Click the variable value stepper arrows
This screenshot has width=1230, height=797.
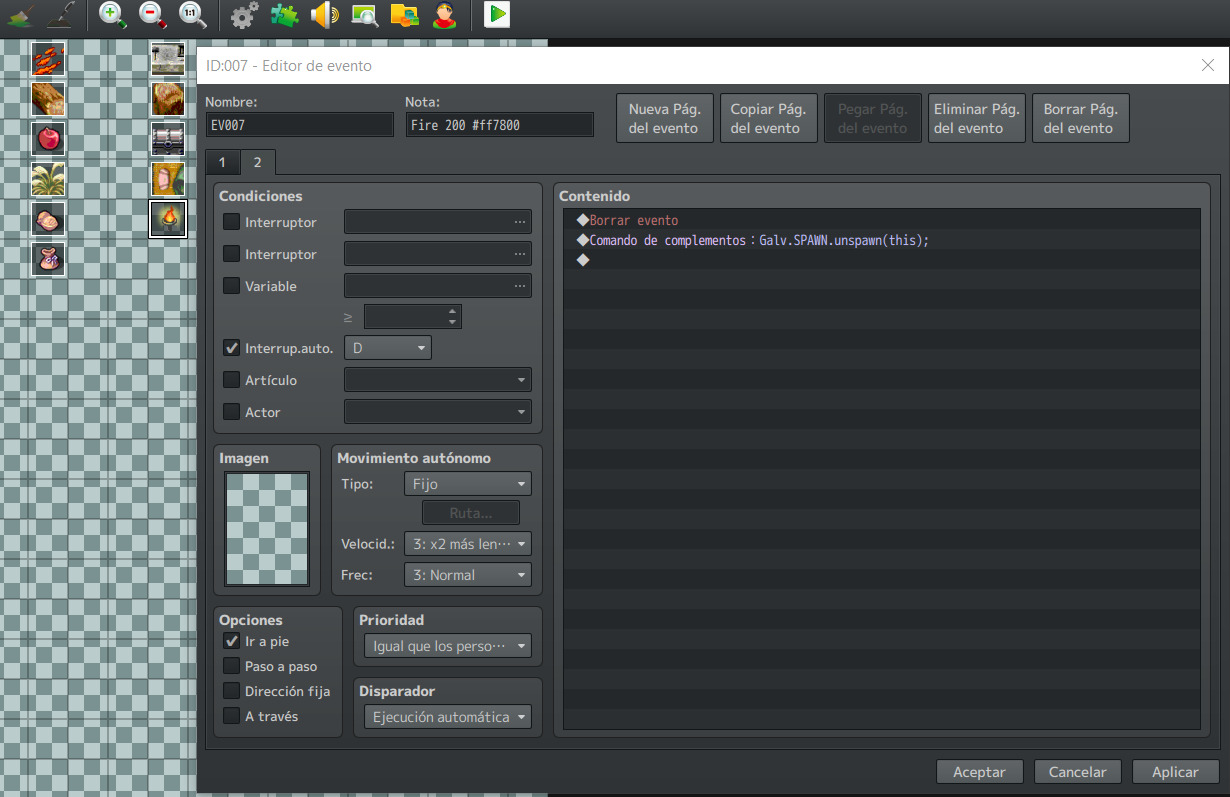[x=453, y=317]
